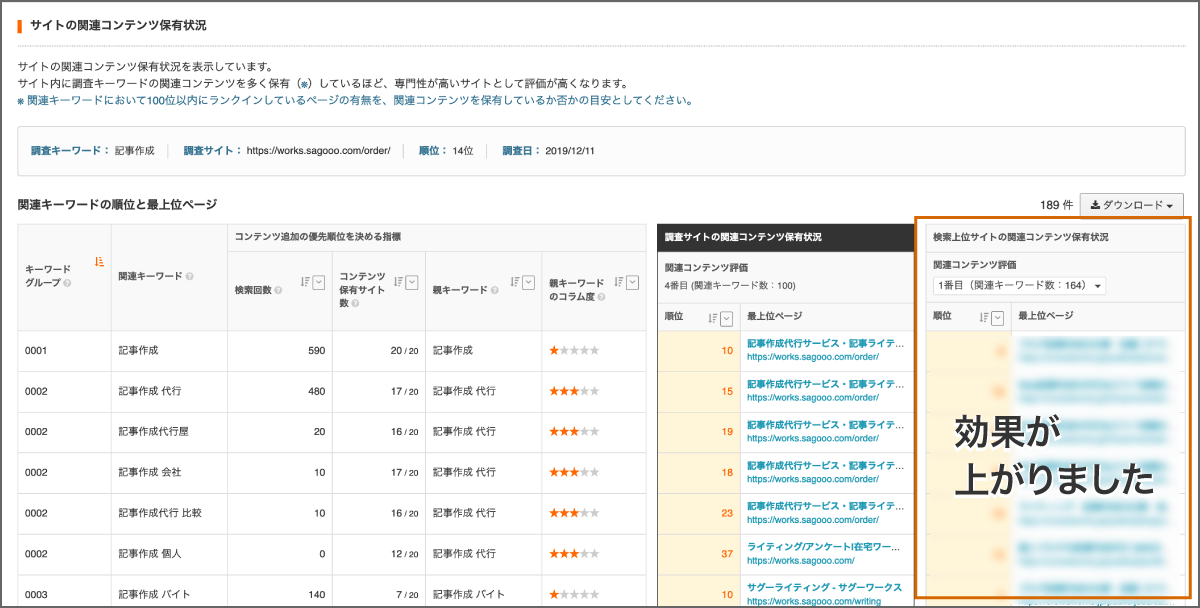1200x608 pixels.
Task: Click the download arrow icon on ダウンロード button
Action: pos(1095,205)
